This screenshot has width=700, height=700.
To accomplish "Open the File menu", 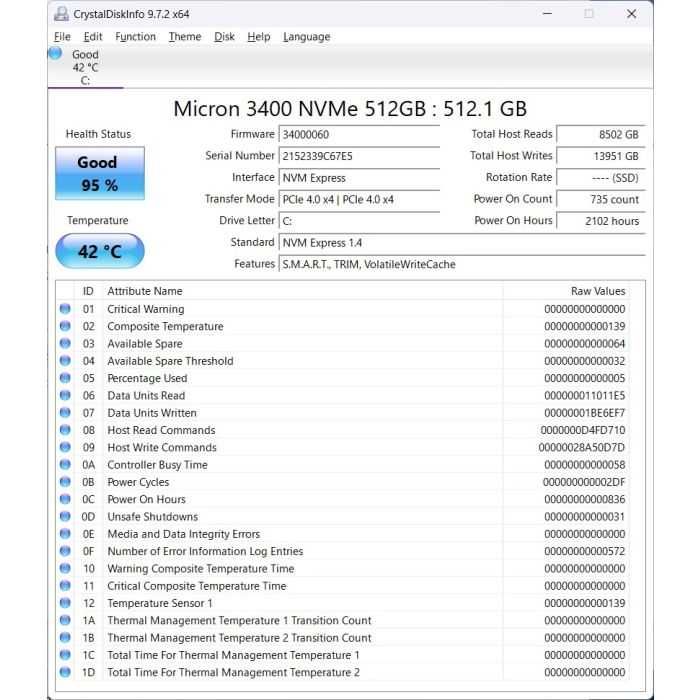I will click(62, 37).
